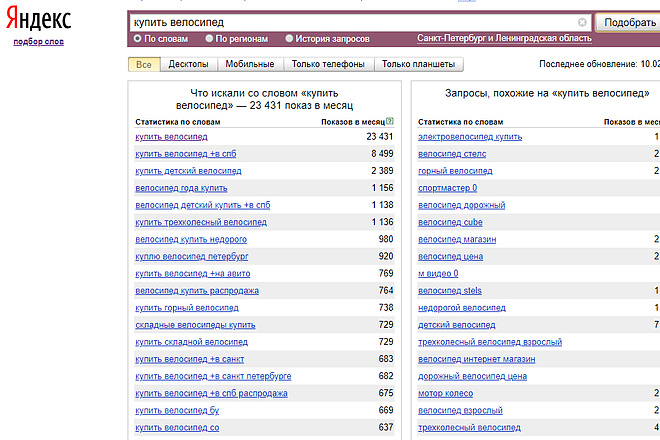Screen dimensions: 660x440
Task: Open the 'велосипед стелс' similar query
Action: 452,154
